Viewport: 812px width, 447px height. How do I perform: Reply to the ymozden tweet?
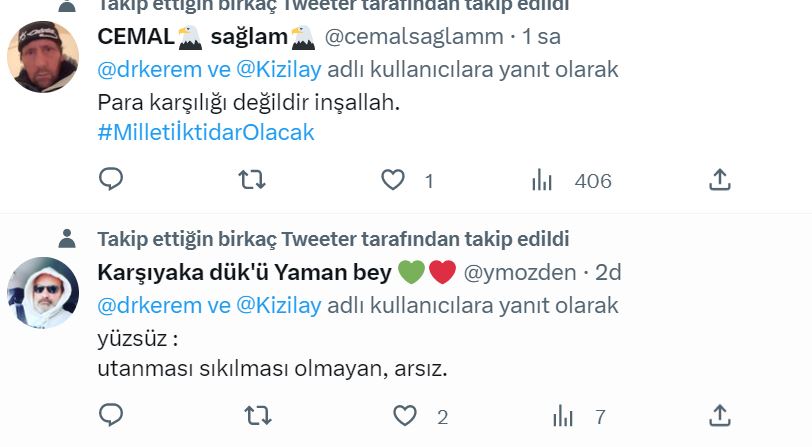pos(111,415)
